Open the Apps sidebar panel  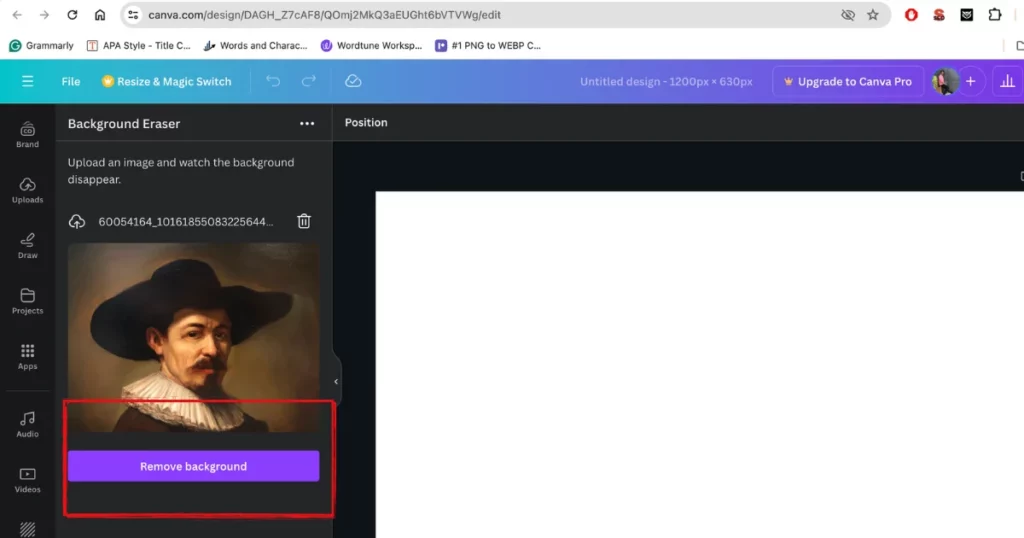point(27,356)
